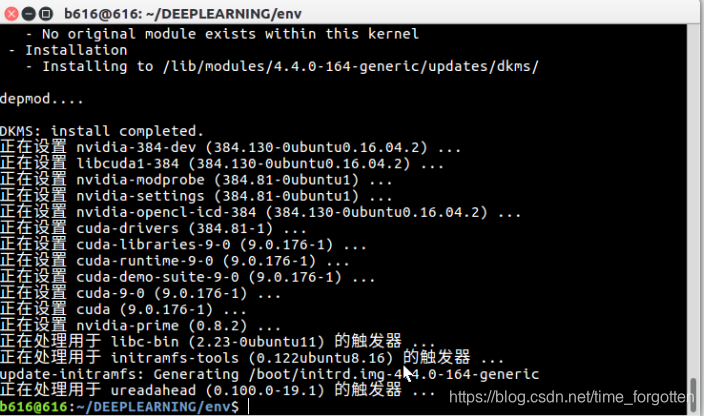704x416 pixels.
Task: Click the terminal title b616@616: ~/DEEPLEARNING/env
Action: pos(183,14)
